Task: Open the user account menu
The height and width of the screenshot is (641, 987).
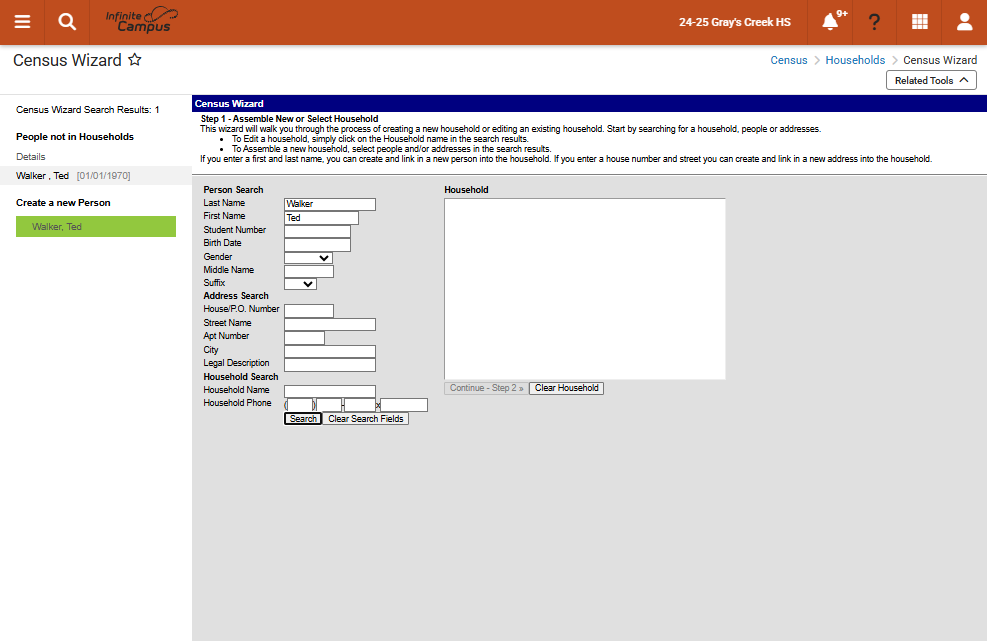Action: click(964, 22)
